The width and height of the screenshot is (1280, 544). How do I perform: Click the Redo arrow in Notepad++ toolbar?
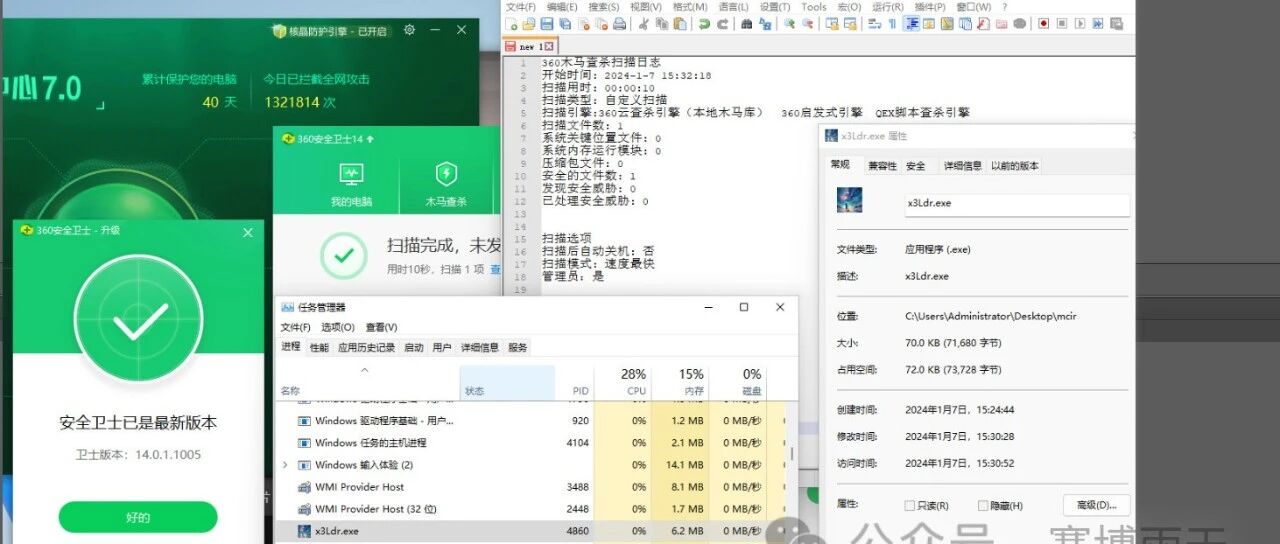pyautogui.click(x=722, y=23)
